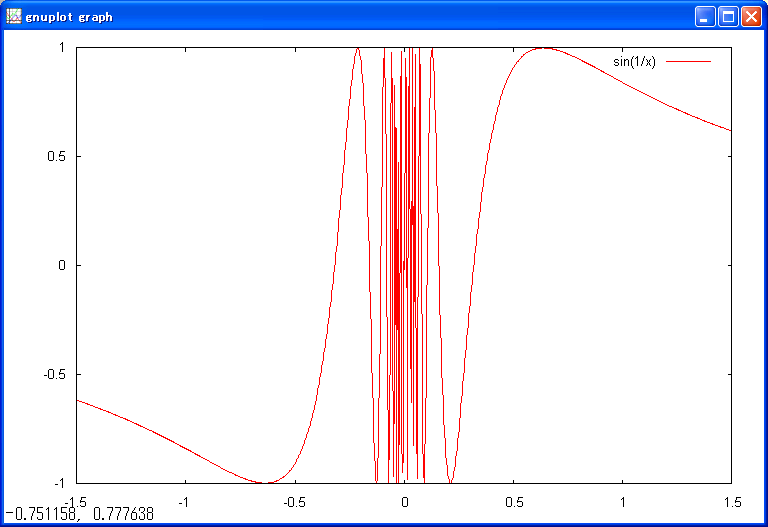The height and width of the screenshot is (527, 768).
Task: Click the y-axis label 0.5
Action: [56, 157]
